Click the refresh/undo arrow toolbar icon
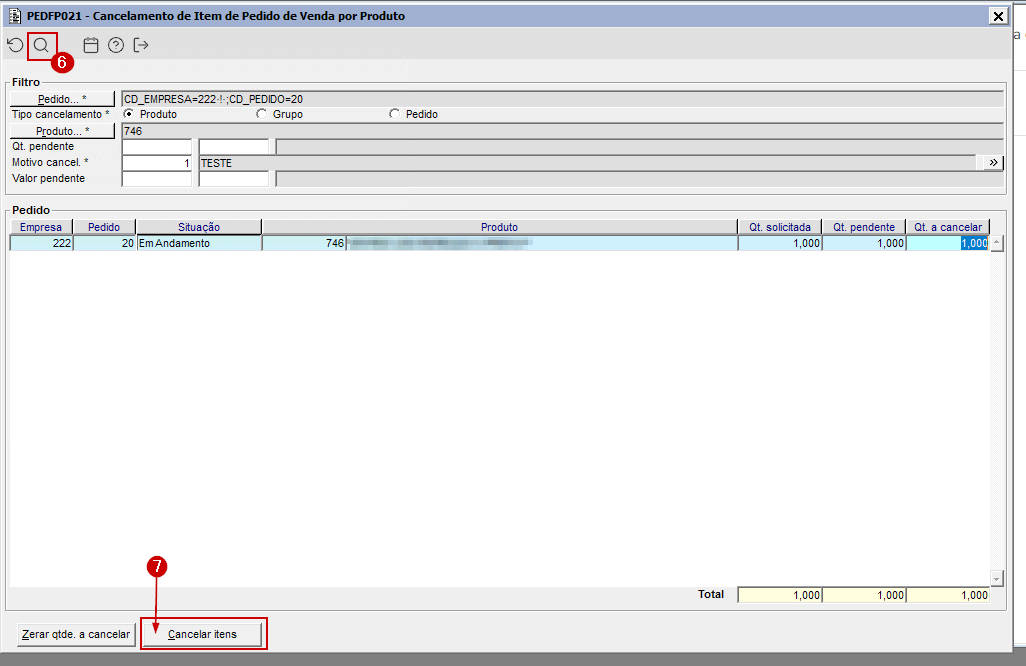 [15, 45]
